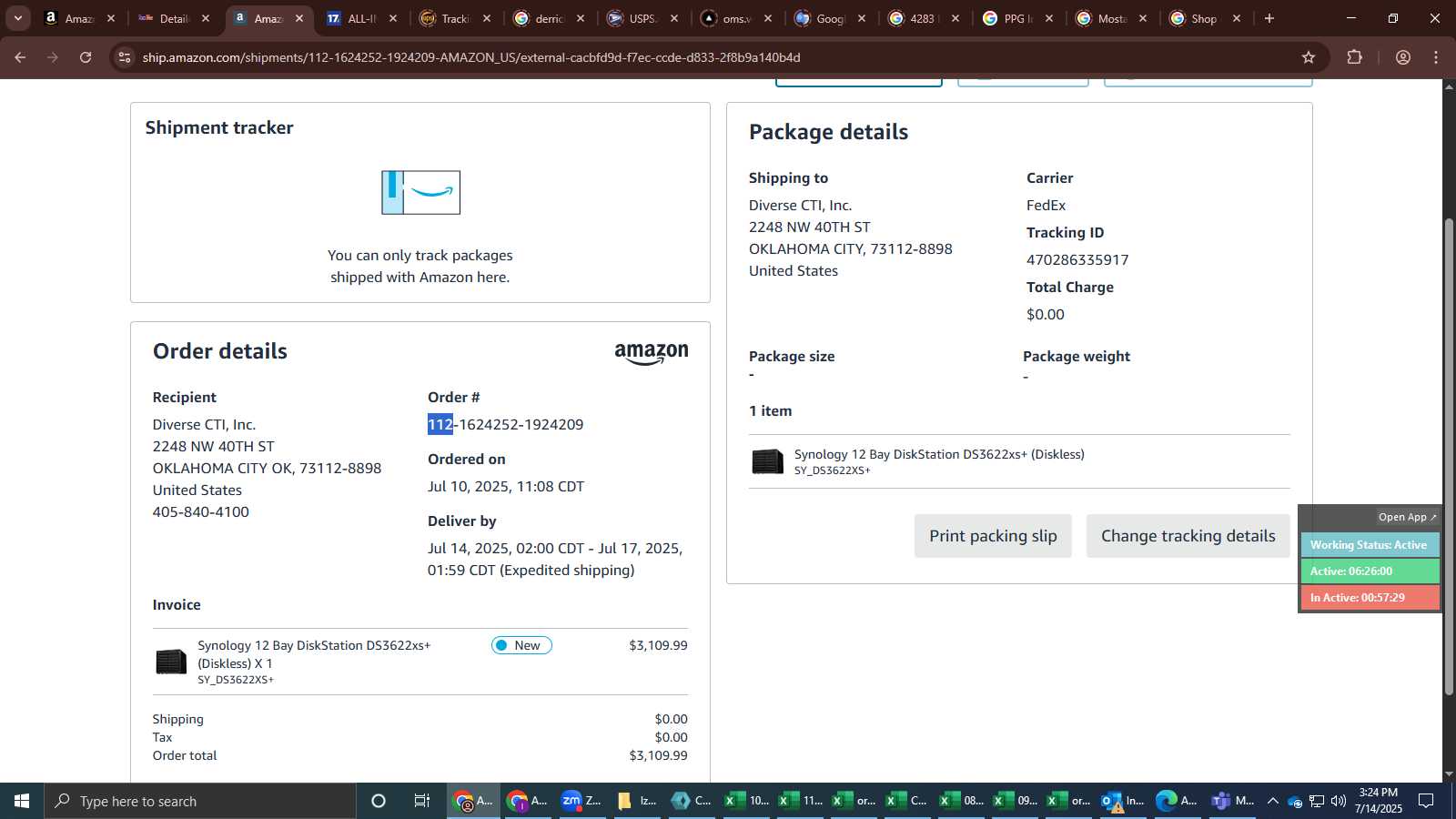Click the FedEx carrier text

(1046, 206)
